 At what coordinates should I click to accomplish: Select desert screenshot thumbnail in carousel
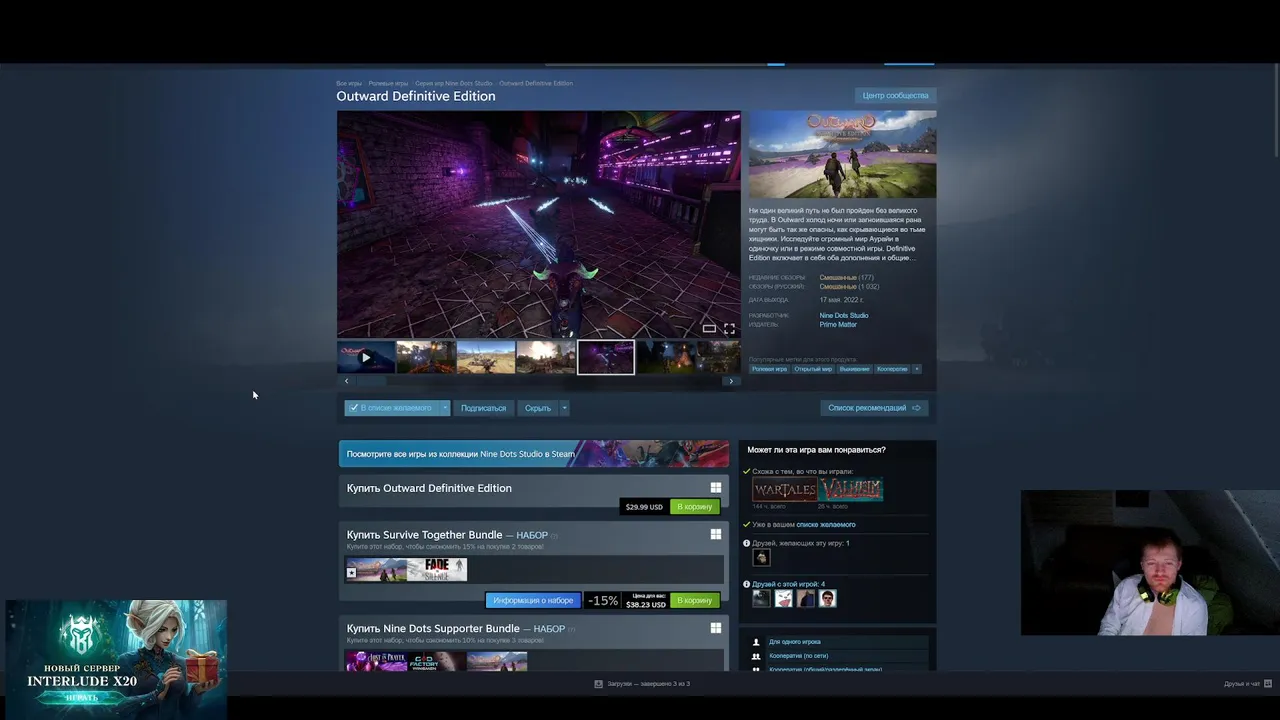486,357
